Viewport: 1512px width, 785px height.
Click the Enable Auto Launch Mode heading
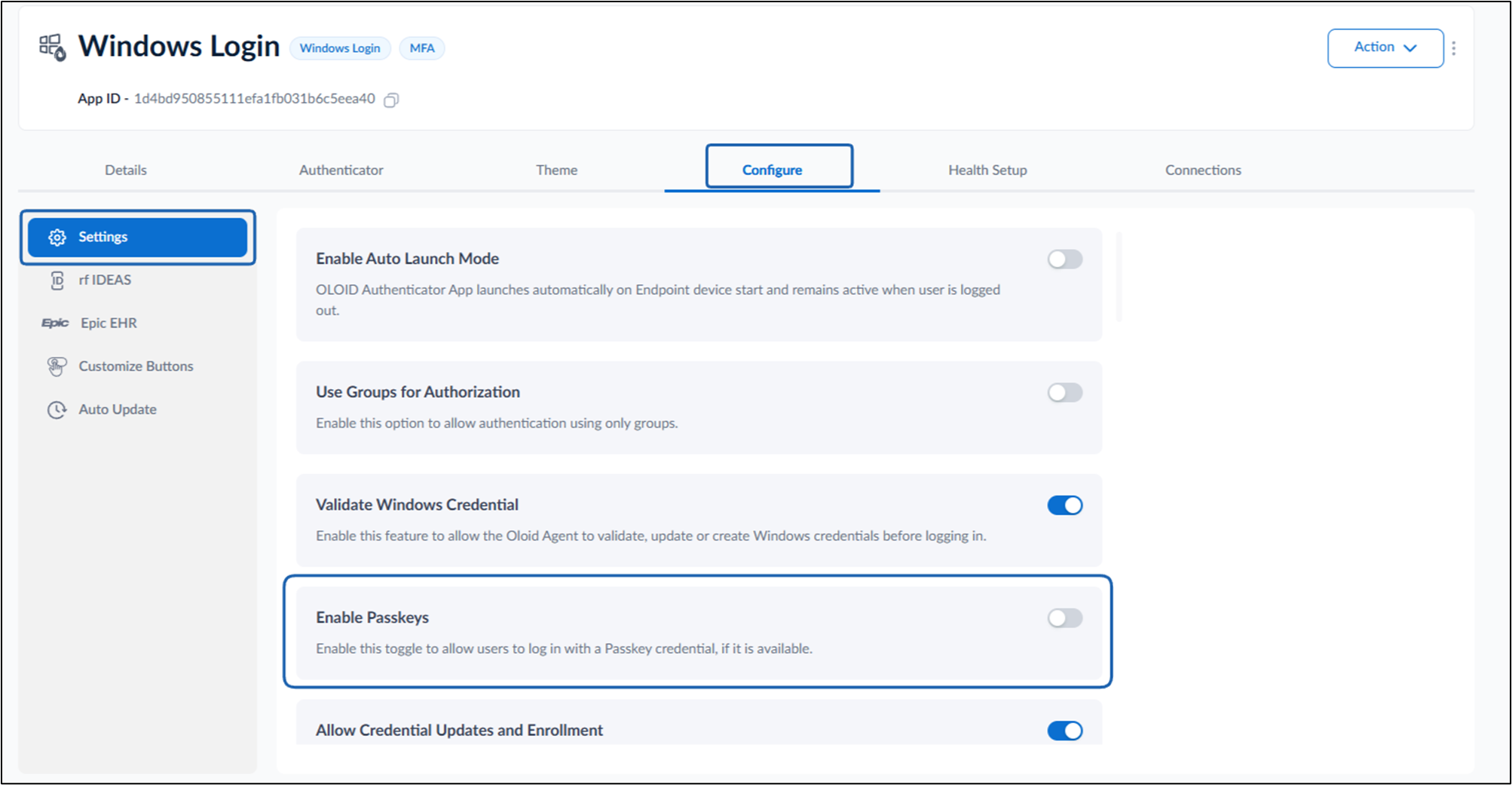[407, 259]
